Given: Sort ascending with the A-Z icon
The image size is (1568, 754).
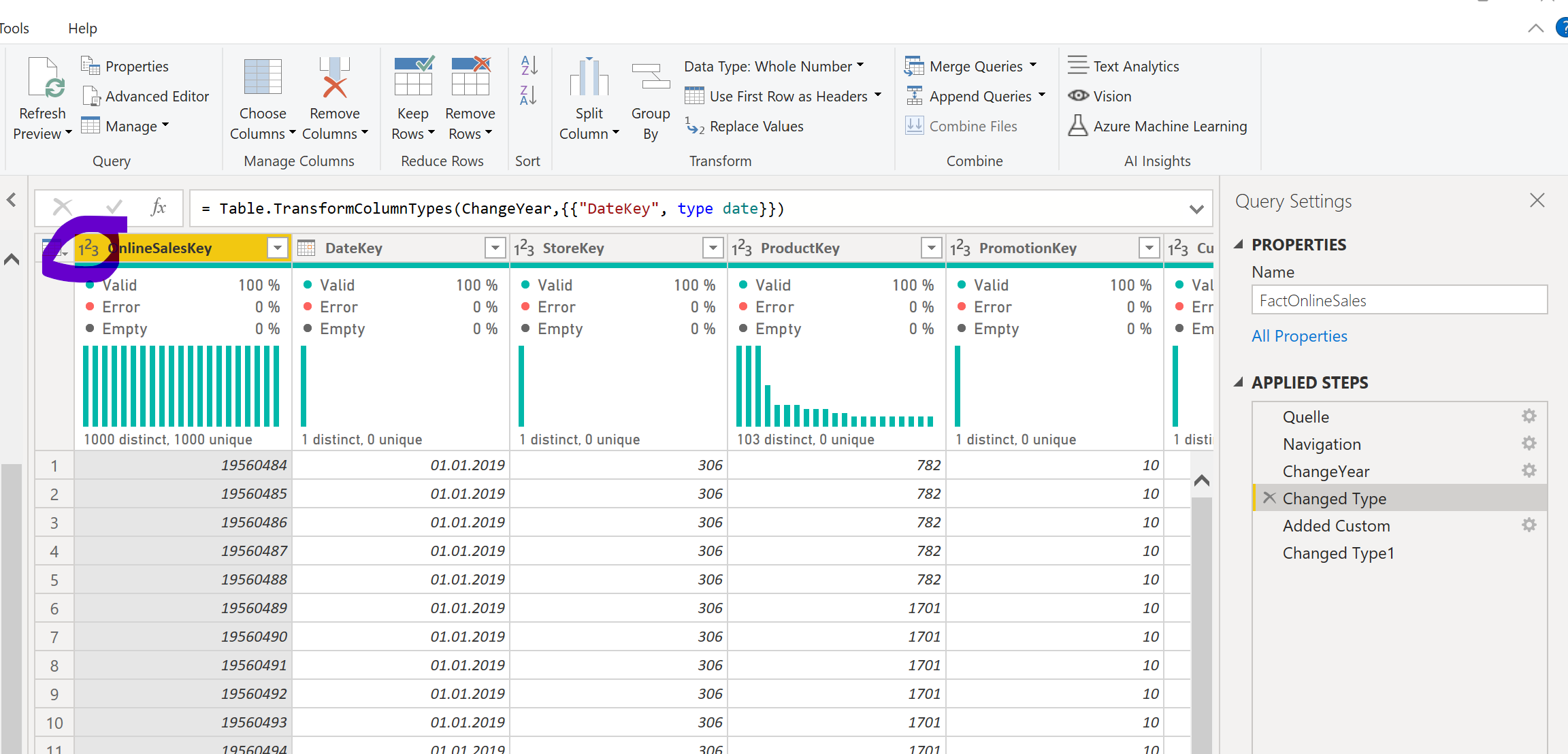Looking at the screenshot, I should pos(529,65).
